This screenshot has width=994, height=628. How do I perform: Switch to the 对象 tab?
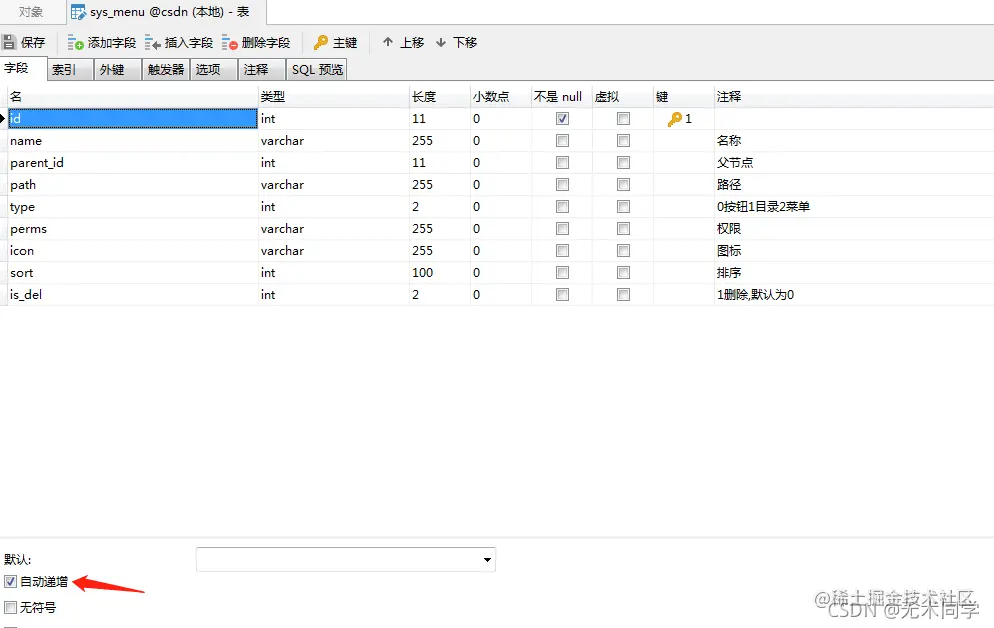click(31, 12)
